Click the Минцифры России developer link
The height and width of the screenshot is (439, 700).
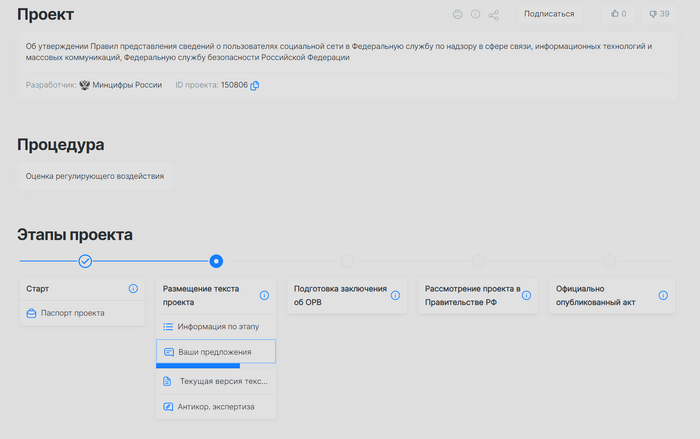(x=127, y=85)
